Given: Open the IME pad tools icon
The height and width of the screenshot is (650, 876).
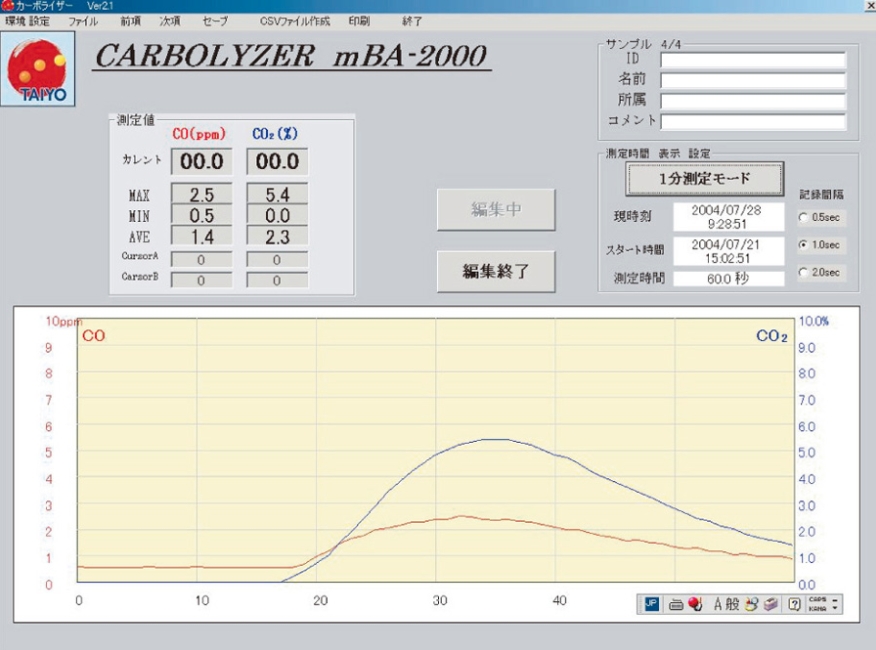Looking at the screenshot, I should pos(752,604).
